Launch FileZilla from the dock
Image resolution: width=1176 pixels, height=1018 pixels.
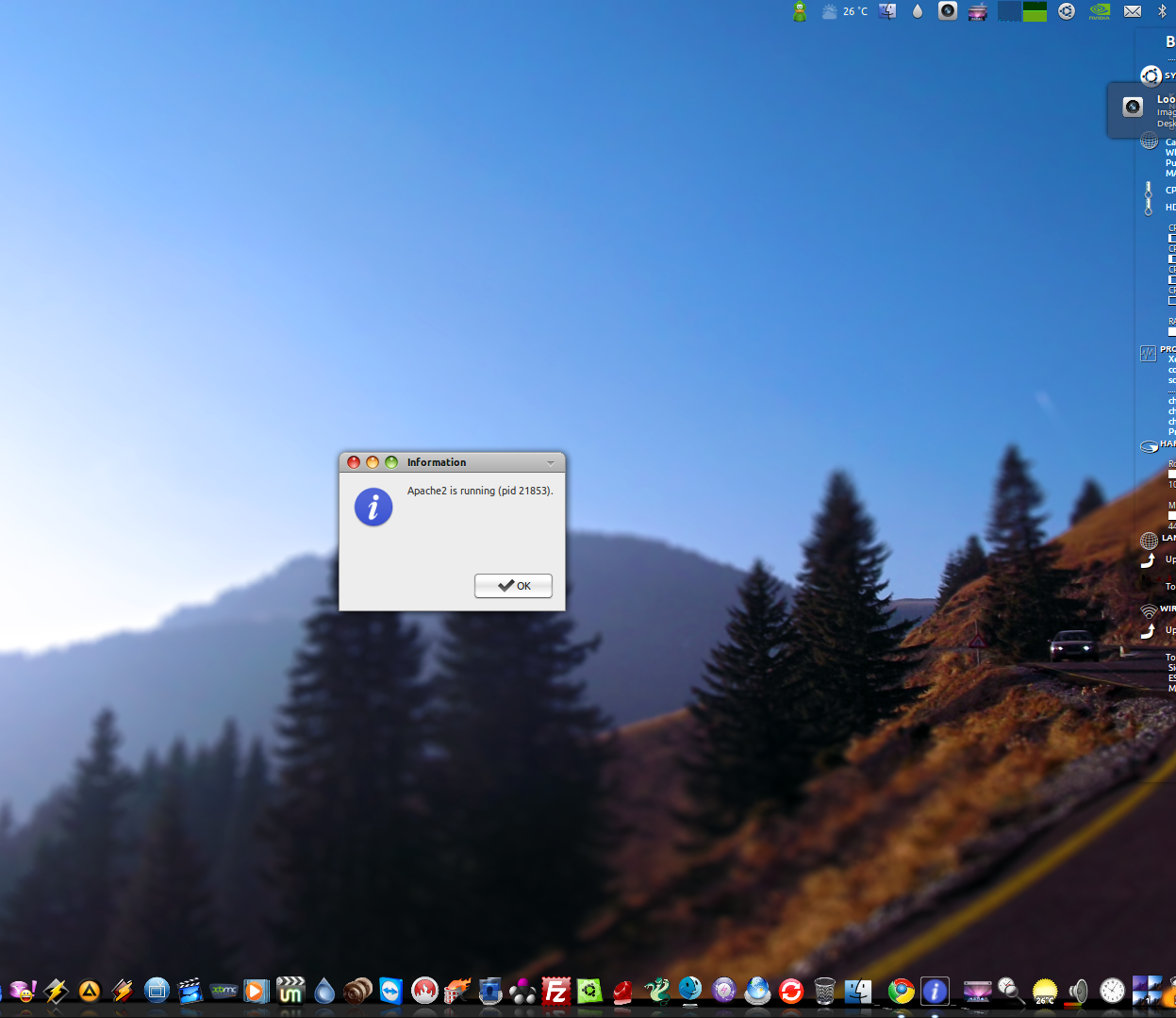(x=556, y=991)
